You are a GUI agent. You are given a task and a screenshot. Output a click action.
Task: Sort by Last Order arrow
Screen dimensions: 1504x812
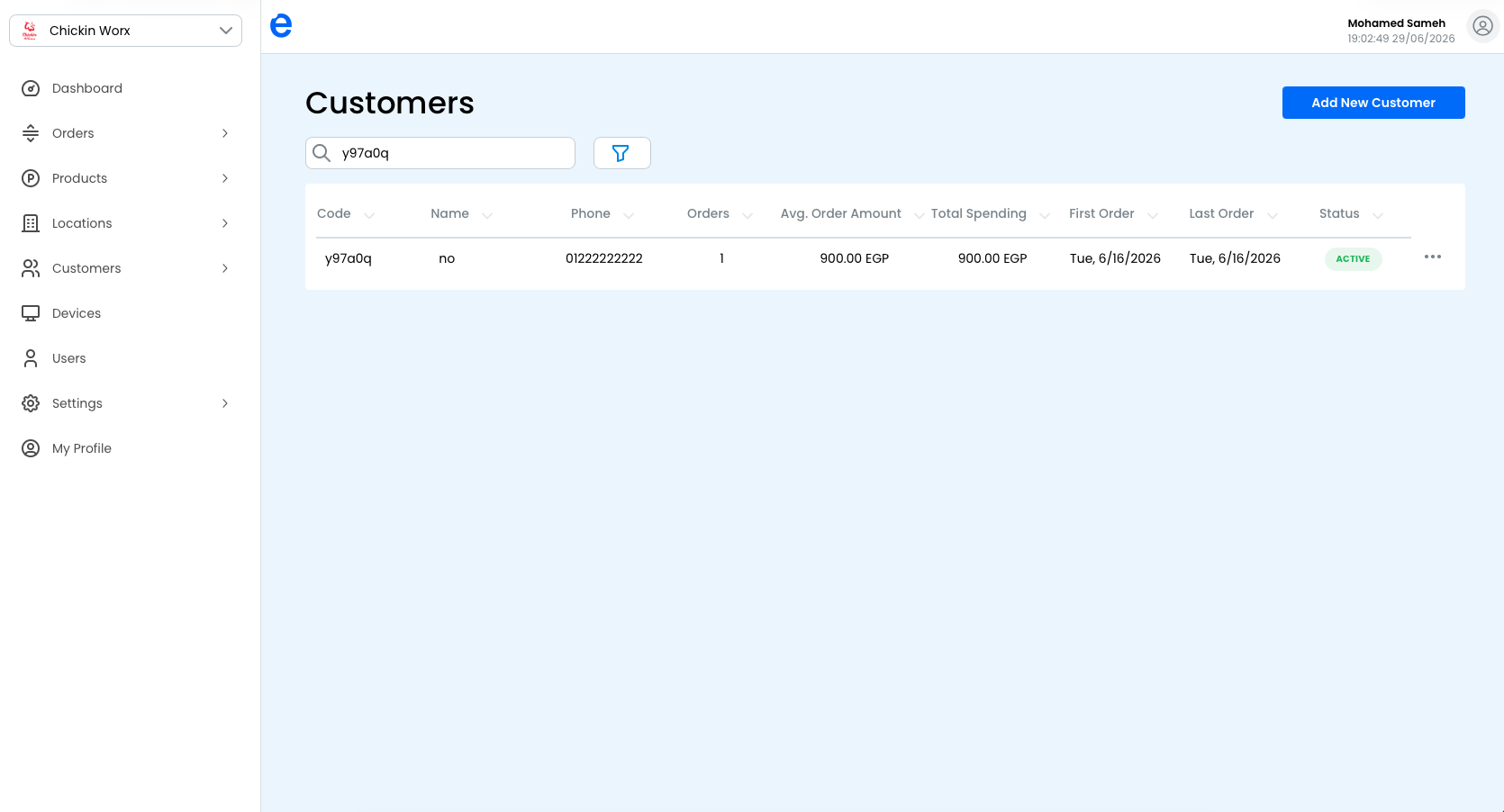coord(1273,215)
